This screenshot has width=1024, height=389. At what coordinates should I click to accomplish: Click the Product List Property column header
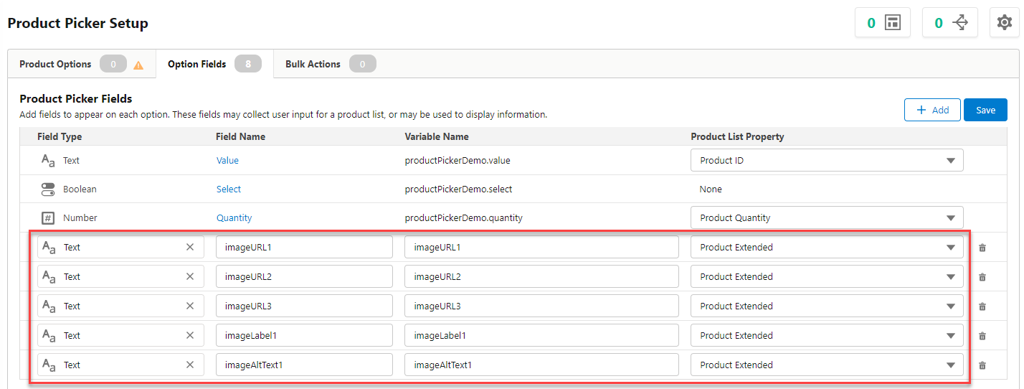(x=737, y=136)
